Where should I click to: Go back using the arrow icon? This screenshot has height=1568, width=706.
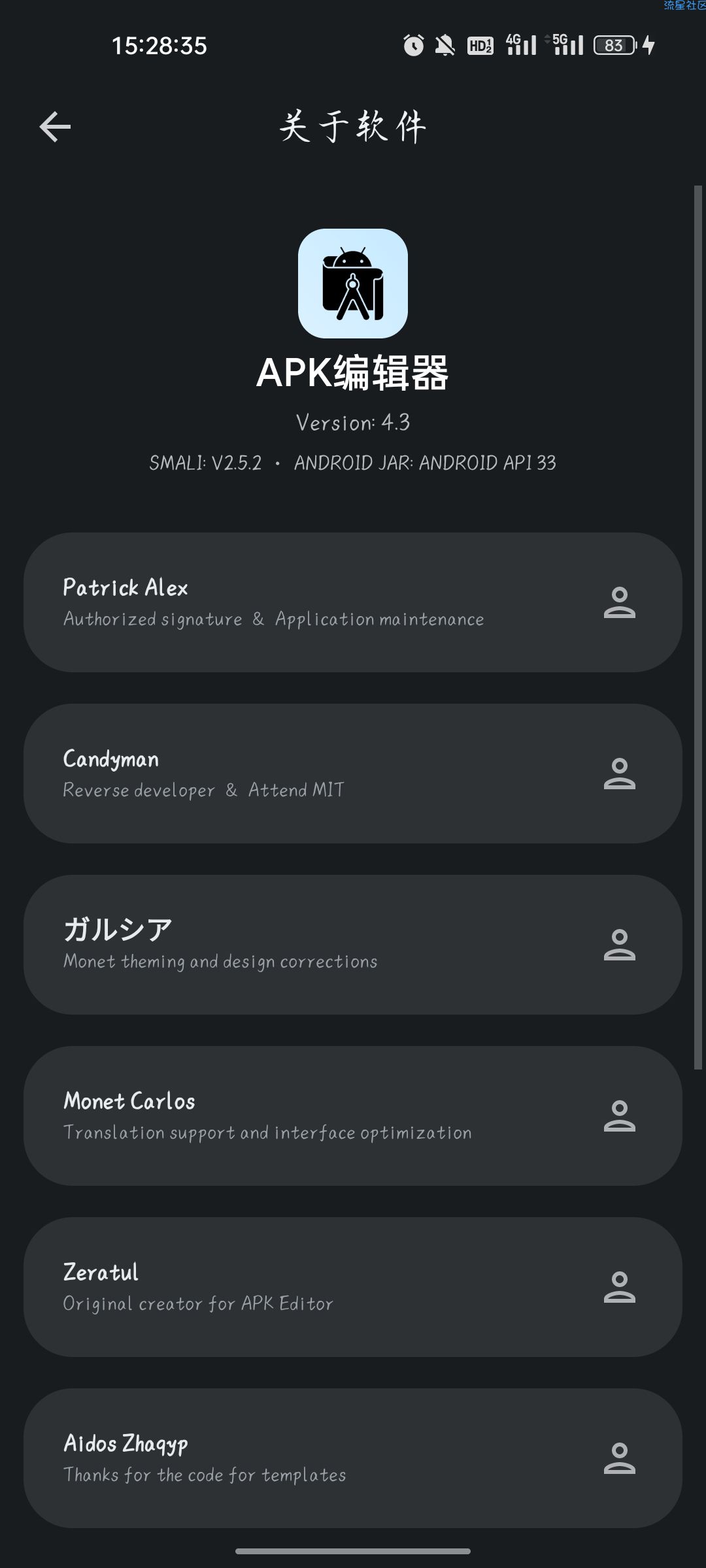[55, 126]
